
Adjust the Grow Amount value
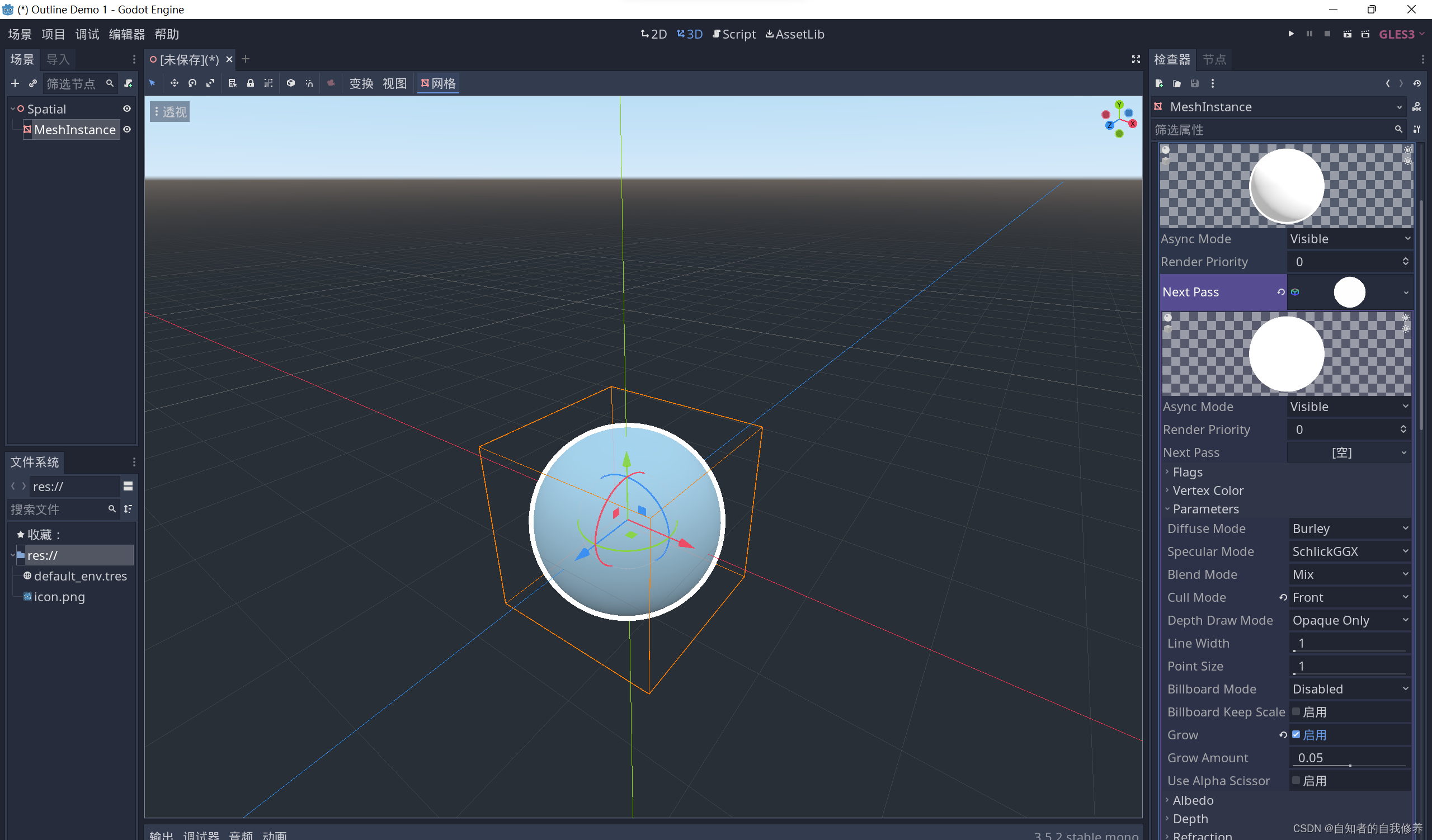click(1350, 757)
